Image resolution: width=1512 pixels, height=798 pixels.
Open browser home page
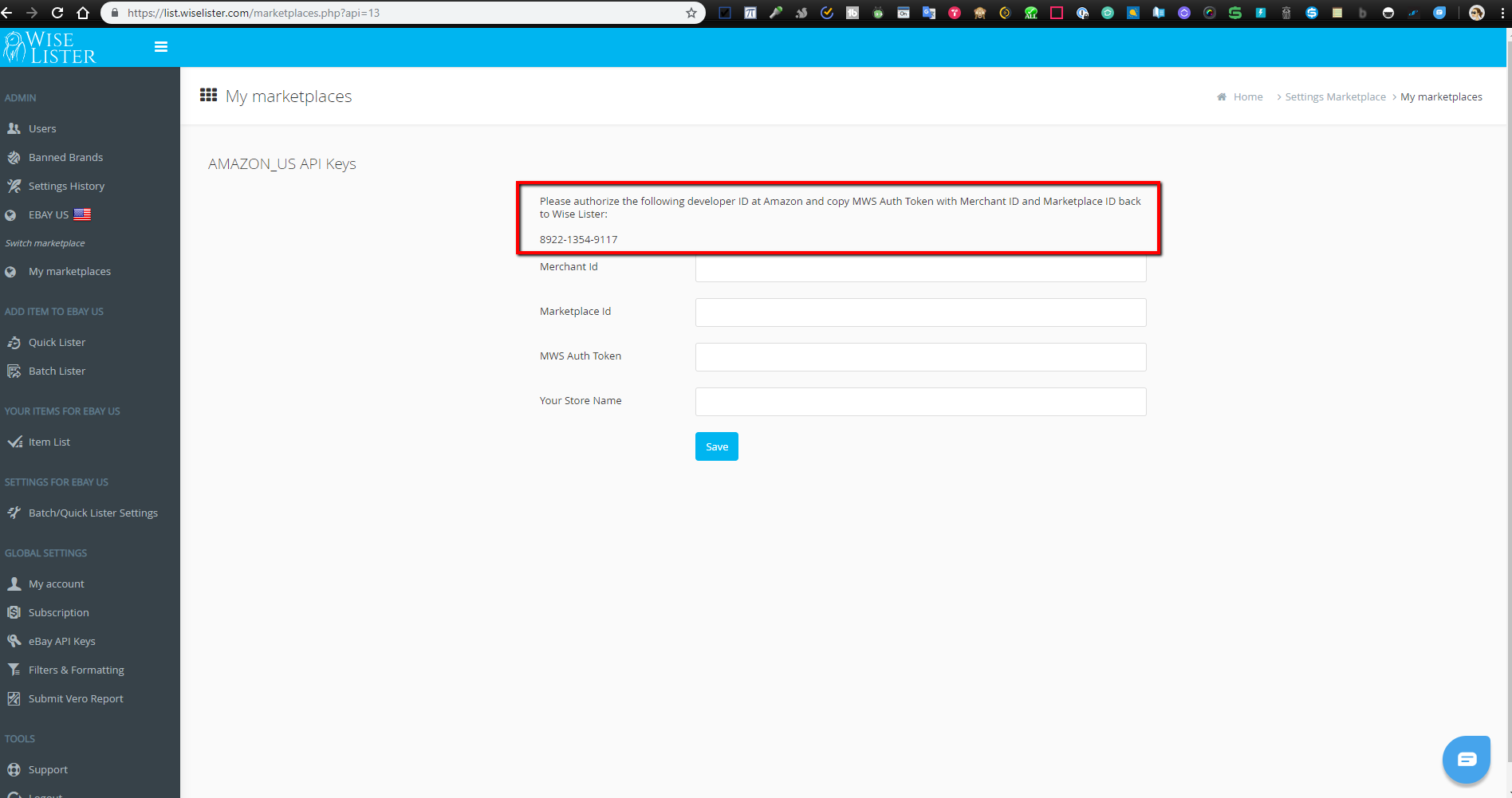tap(83, 13)
